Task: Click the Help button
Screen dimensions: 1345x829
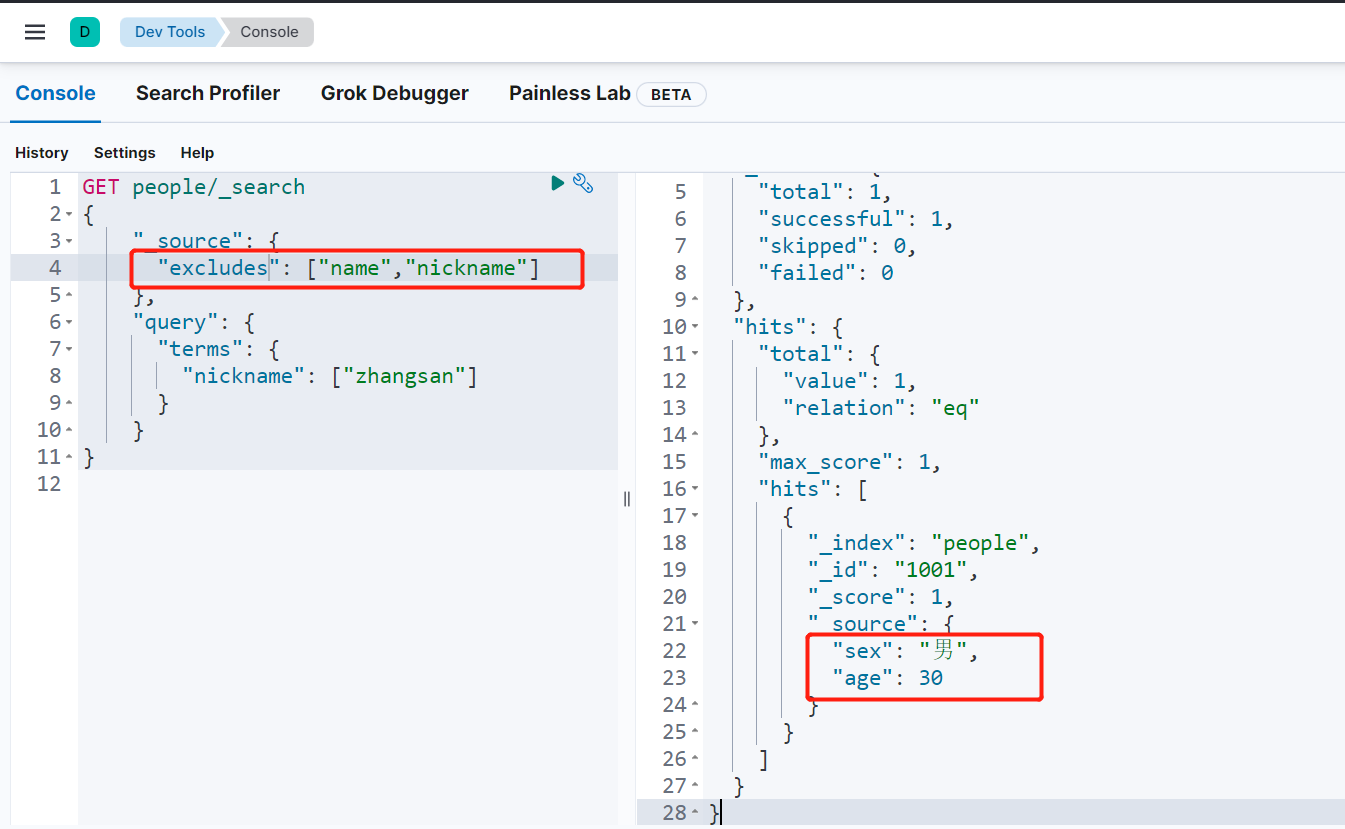Action: pos(197,153)
